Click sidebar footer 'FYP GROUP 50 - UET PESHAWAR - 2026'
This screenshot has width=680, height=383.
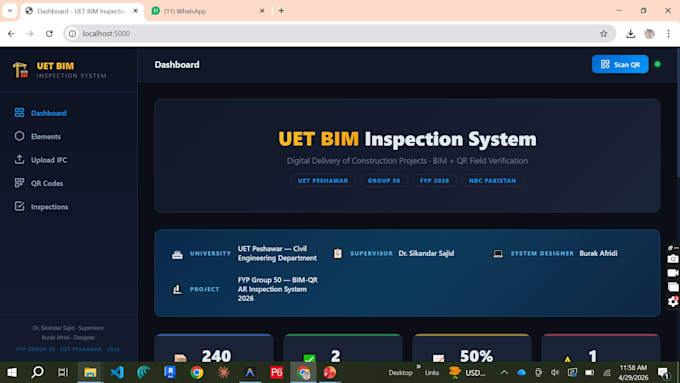(68, 349)
